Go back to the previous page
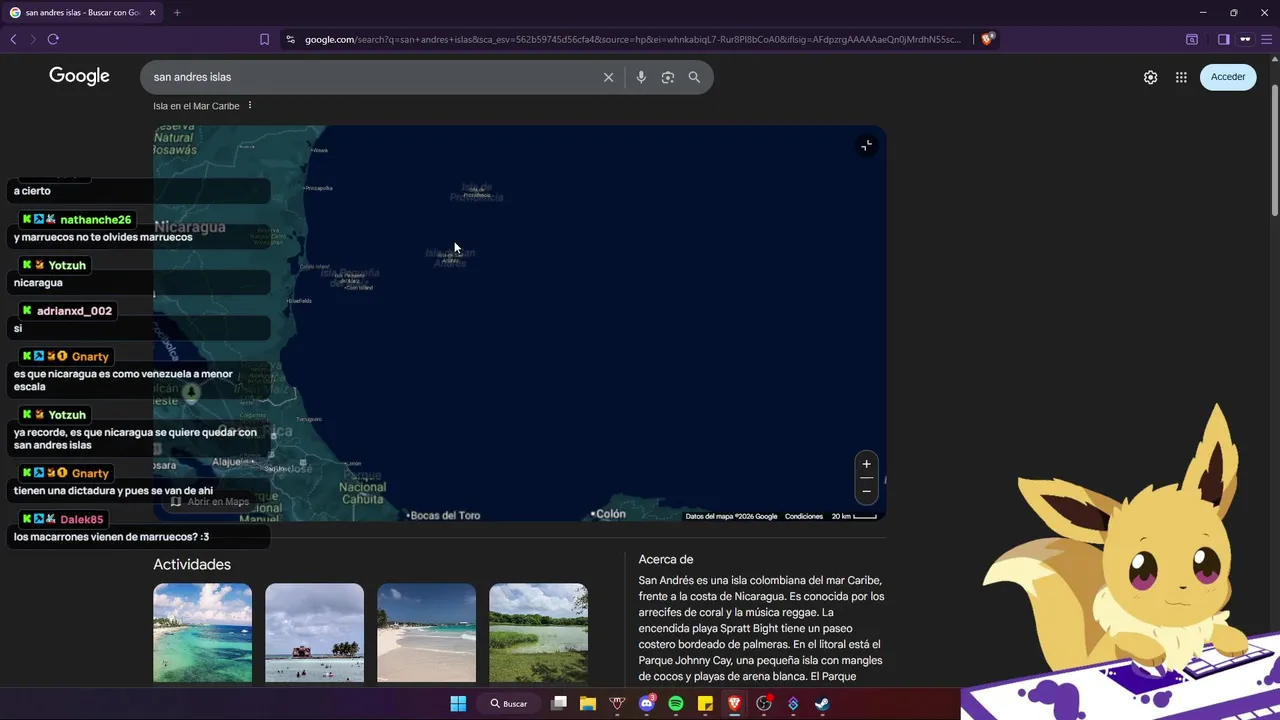Image resolution: width=1280 pixels, height=720 pixels. pos(13,39)
